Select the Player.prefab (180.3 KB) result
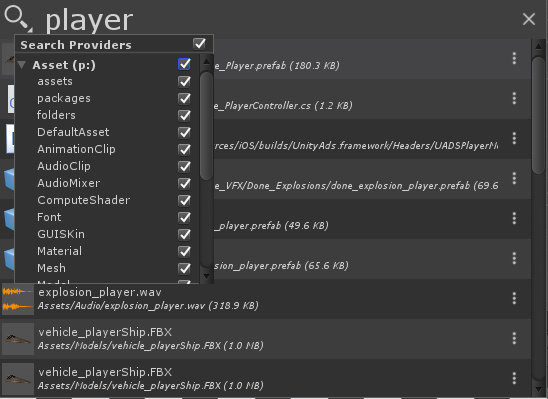Viewport: 548px width, 399px height. [x=372, y=59]
